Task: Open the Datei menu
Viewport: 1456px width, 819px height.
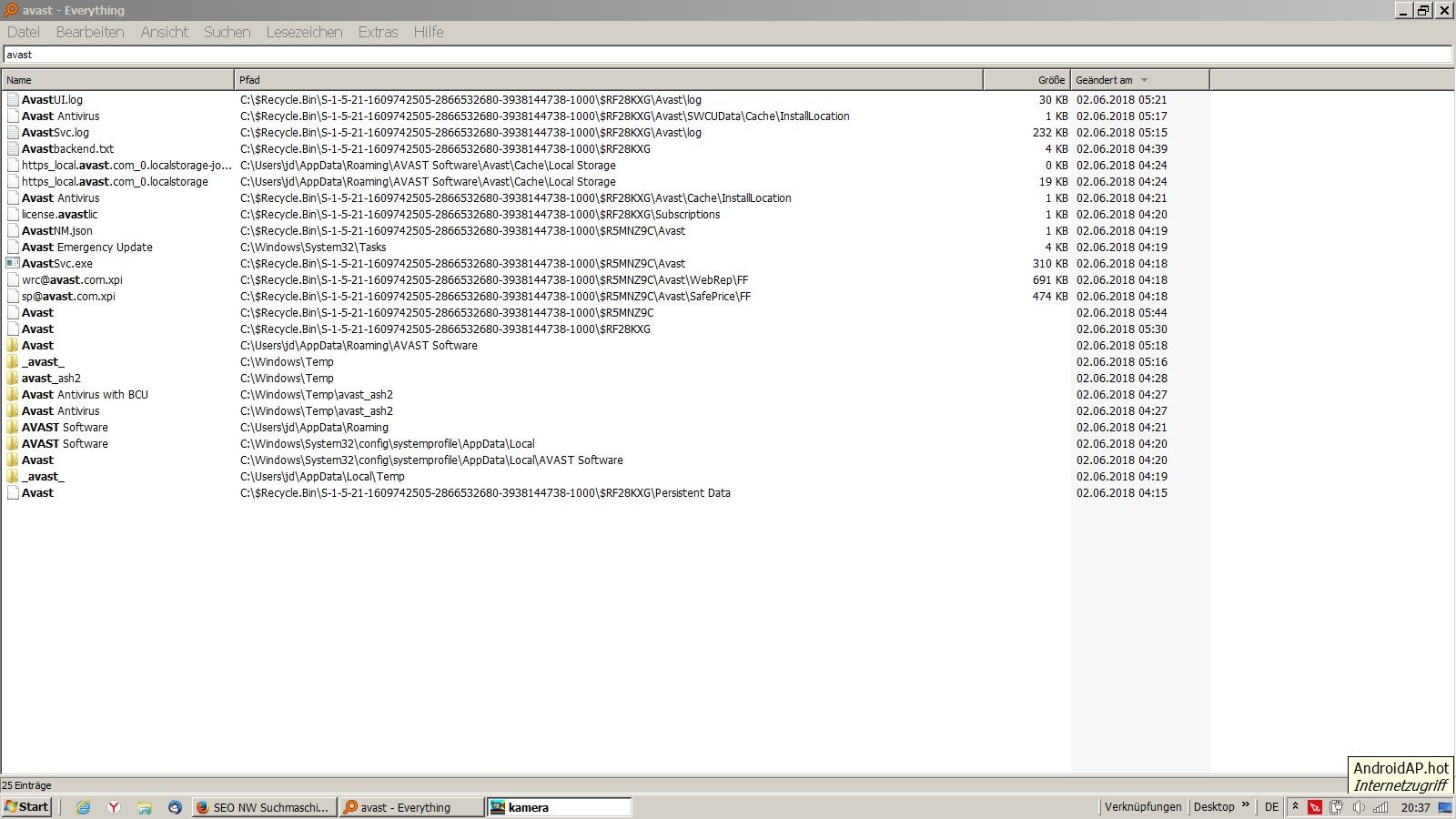Action: click(x=24, y=32)
